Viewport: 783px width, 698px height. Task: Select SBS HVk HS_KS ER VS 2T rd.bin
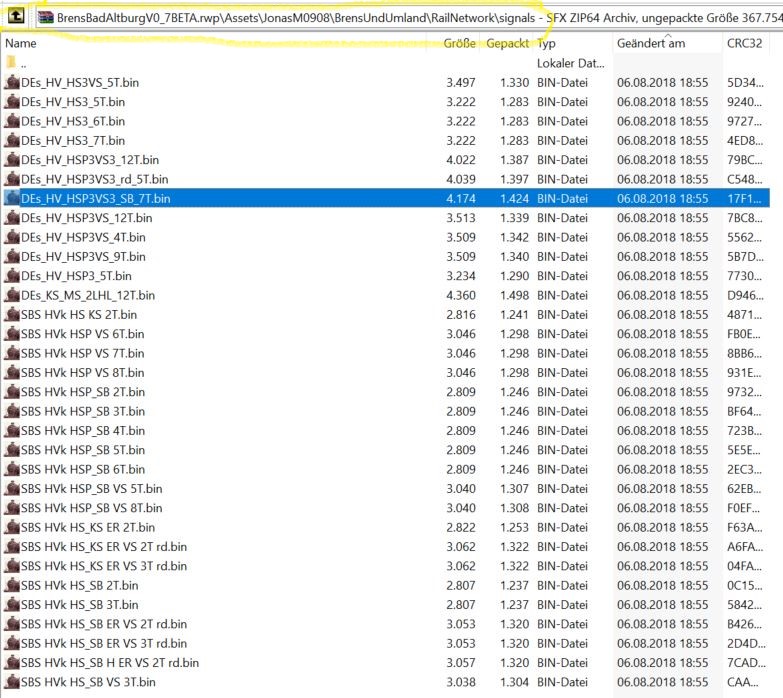[x=386, y=547]
